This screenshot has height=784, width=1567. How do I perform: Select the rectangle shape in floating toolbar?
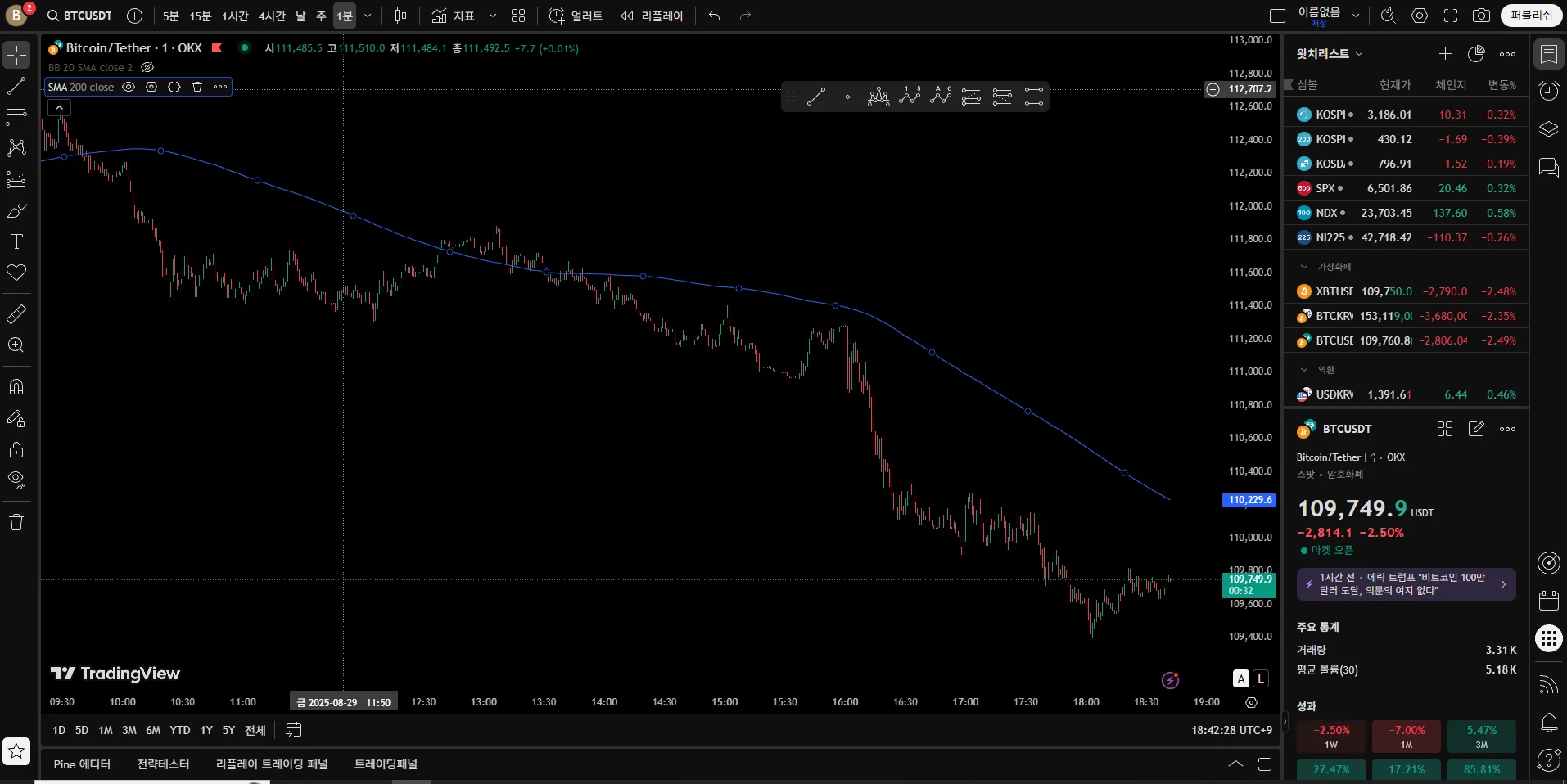pos(1034,97)
